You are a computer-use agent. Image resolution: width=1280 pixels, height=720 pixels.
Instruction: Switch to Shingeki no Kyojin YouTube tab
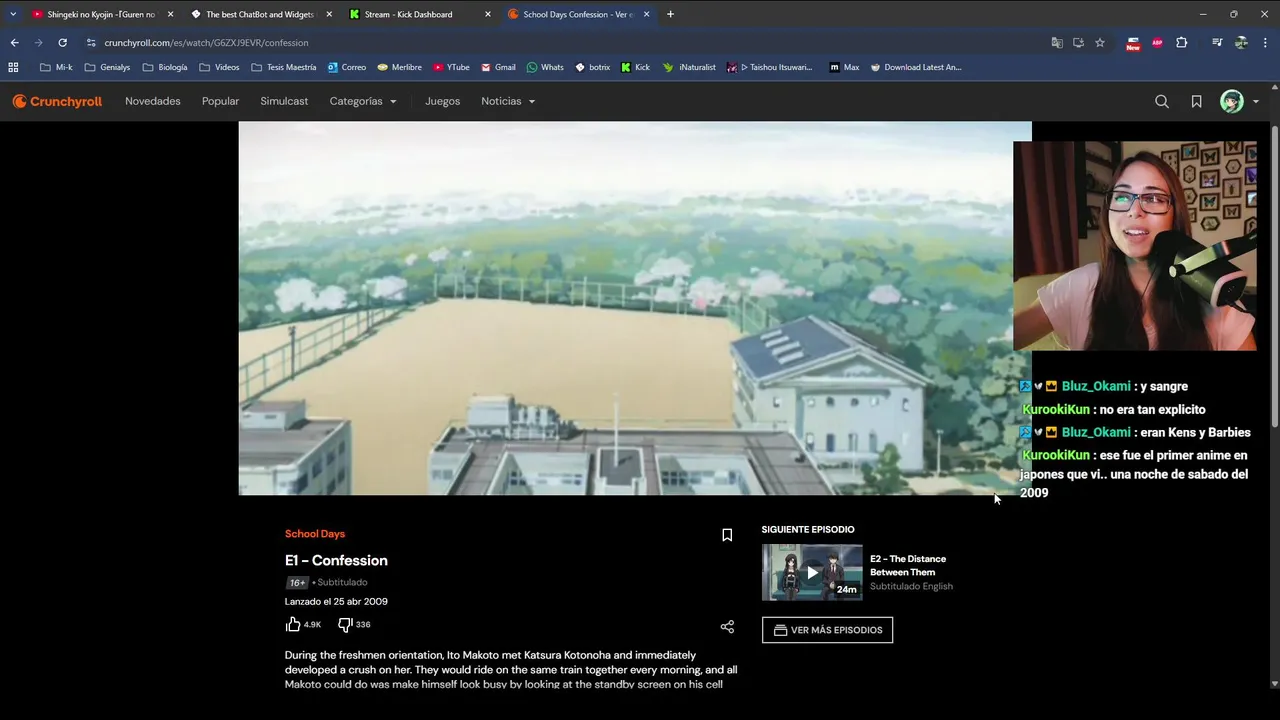tap(101, 14)
